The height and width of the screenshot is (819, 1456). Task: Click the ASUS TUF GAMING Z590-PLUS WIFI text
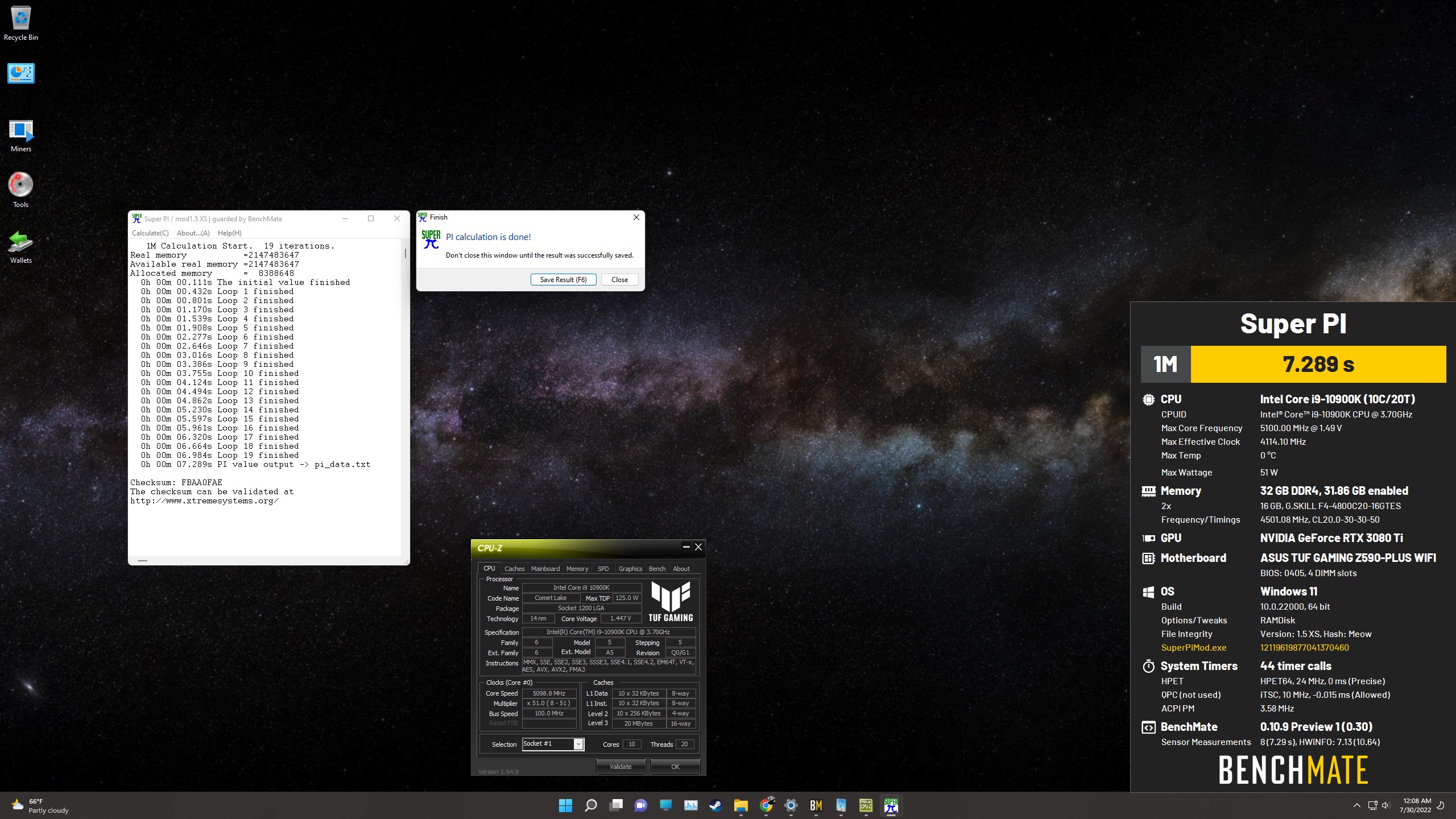pyautogui.click(x=1348, y=558)
